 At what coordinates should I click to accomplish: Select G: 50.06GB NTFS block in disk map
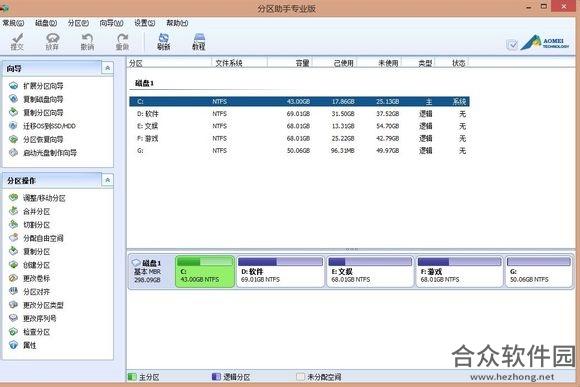point(539,271)
